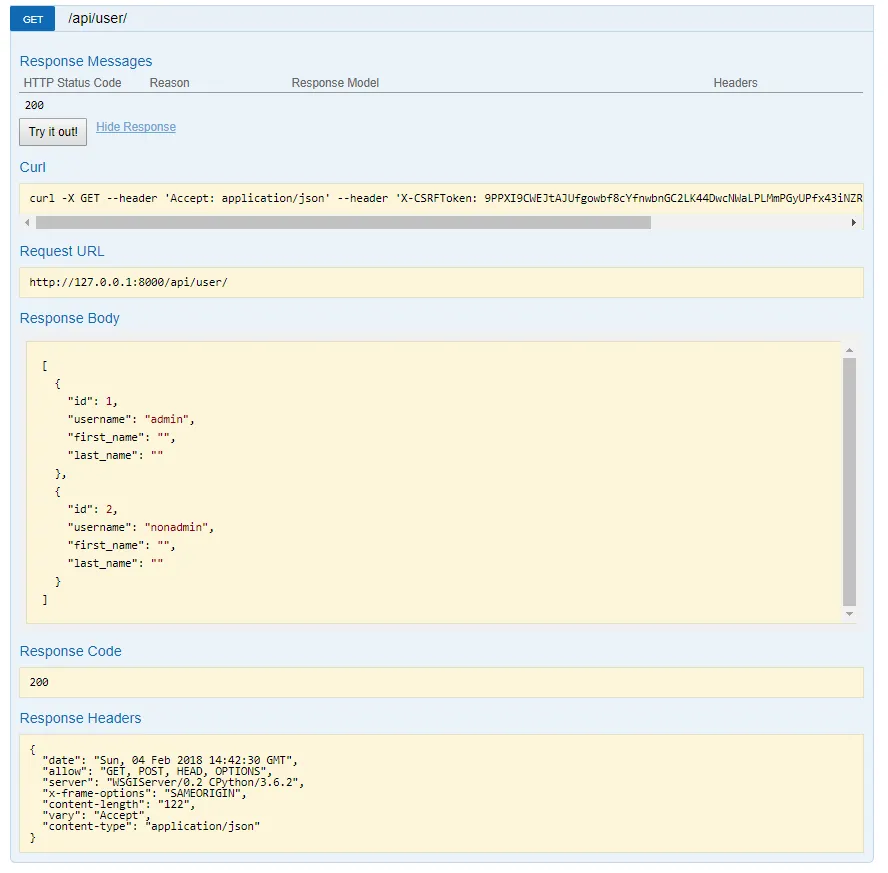Click the Try it out! button
Image resolution: width=888 pixels, height=873 pixels.
[53, 132]
